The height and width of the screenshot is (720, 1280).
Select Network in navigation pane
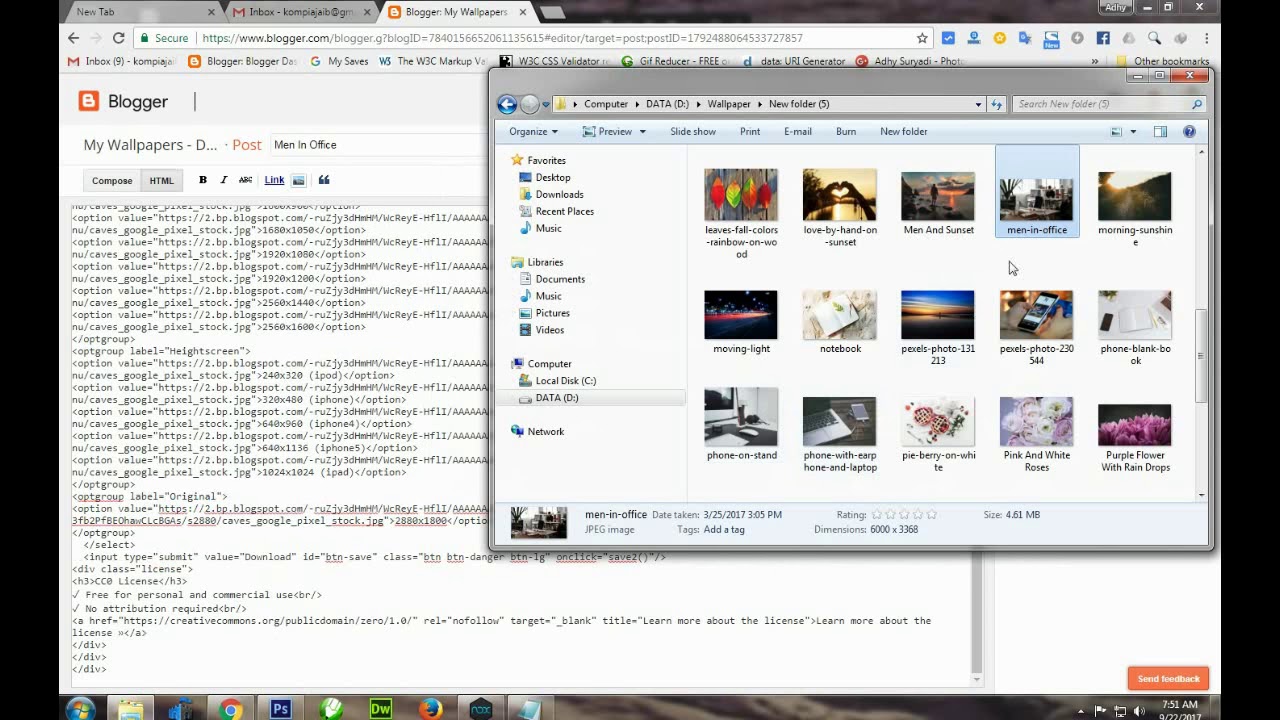(x=545, y=432)
